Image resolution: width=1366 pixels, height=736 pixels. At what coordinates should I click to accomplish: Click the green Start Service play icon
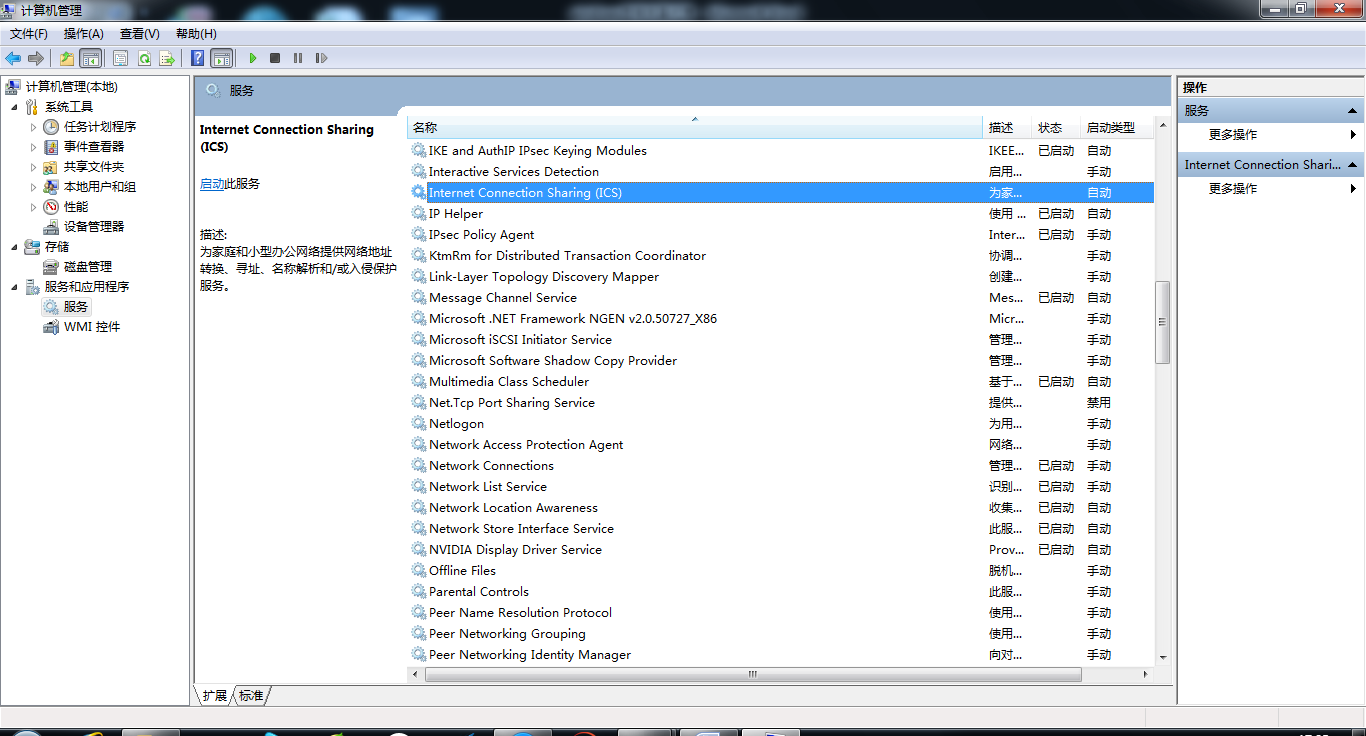point(253,58)
